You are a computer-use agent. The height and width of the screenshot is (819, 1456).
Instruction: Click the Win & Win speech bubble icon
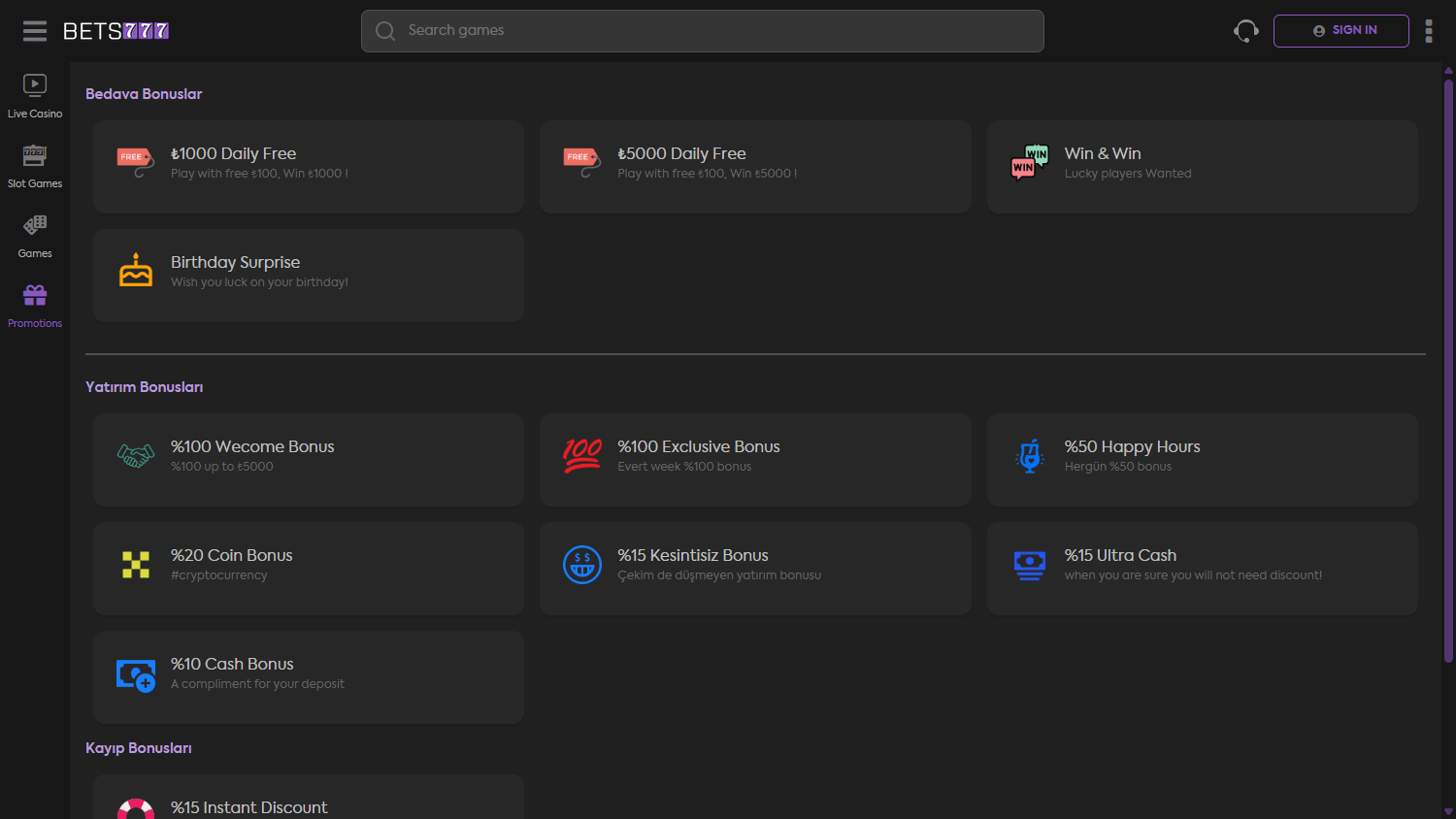1029,162
